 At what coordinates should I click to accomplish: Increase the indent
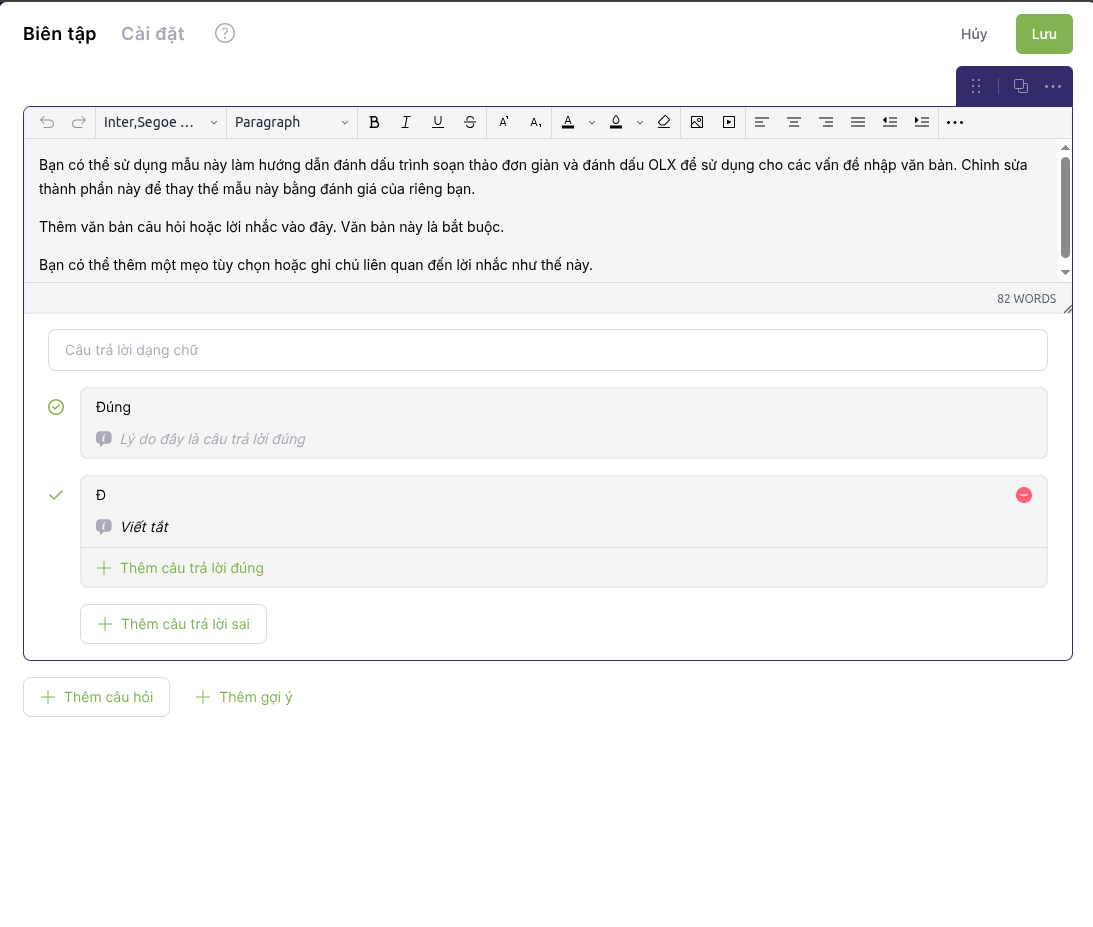[x=922, y=123]
